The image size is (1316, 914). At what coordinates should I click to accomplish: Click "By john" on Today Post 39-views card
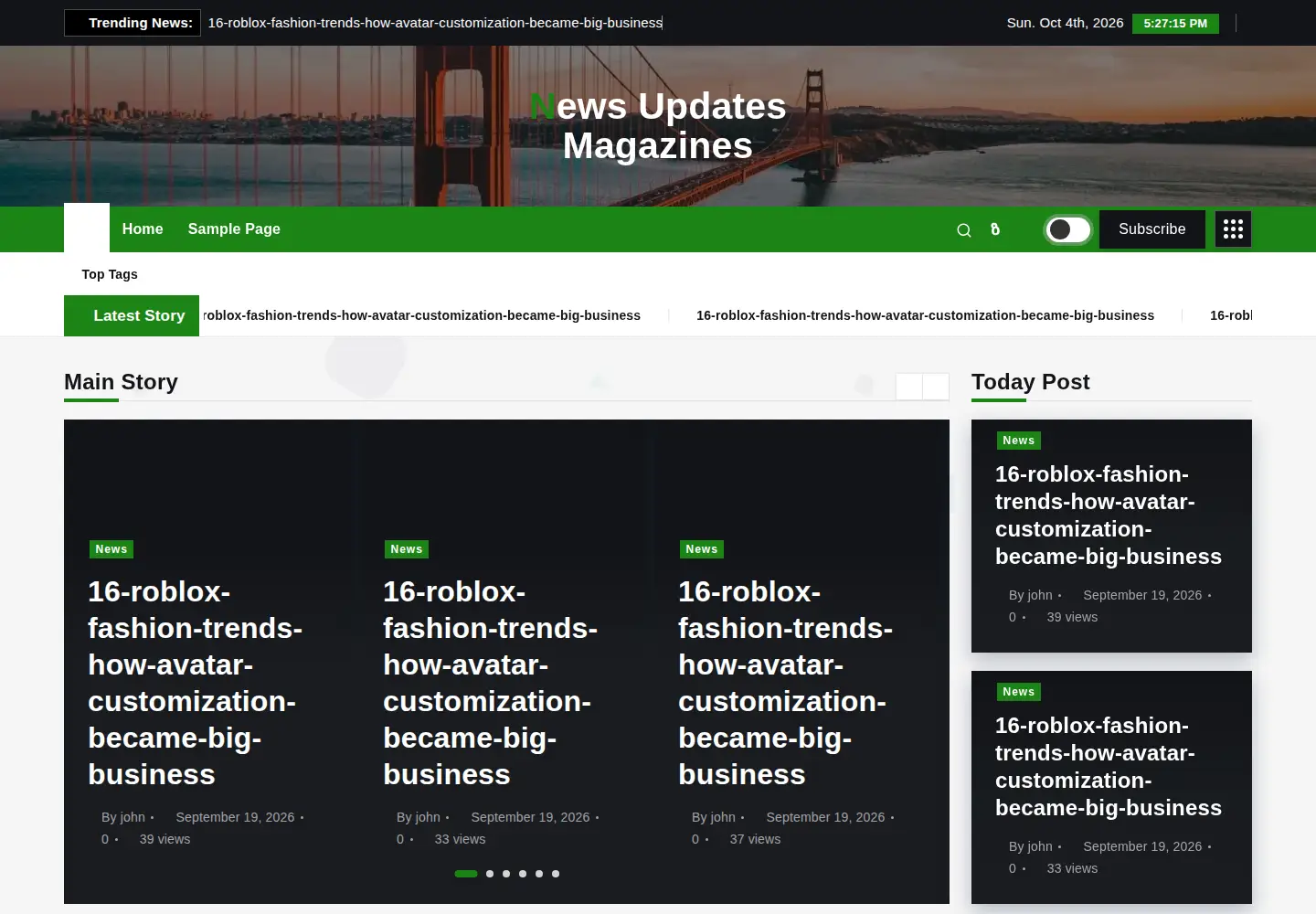tap(1031, 595)
